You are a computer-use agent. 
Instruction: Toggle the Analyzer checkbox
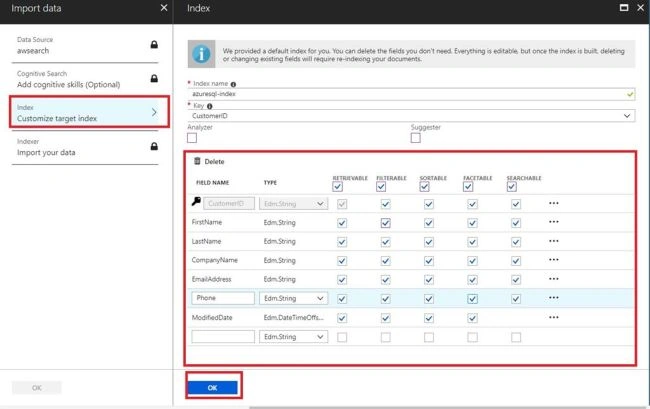coord(192,138)
